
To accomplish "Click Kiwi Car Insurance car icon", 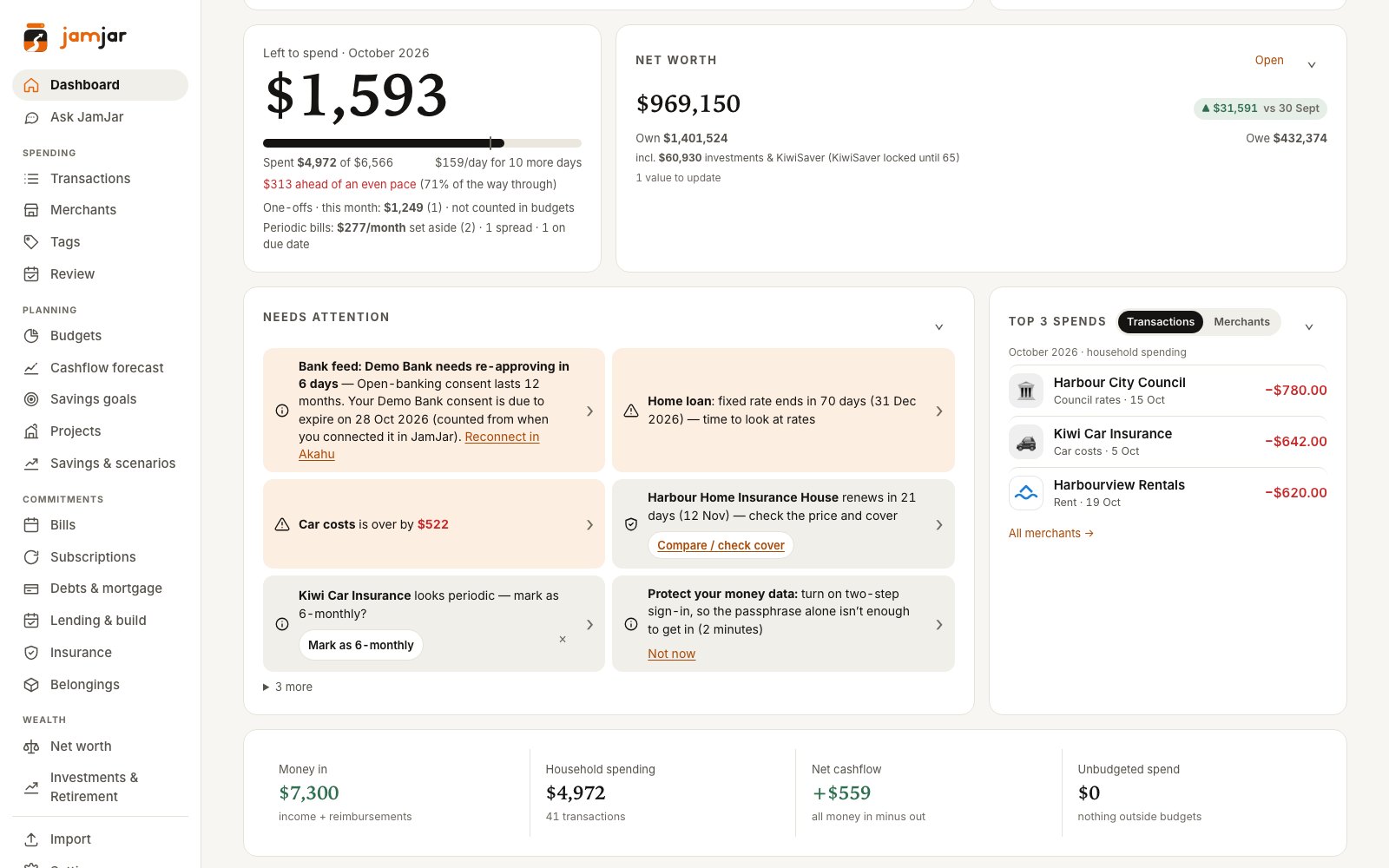I will 1026,442.
